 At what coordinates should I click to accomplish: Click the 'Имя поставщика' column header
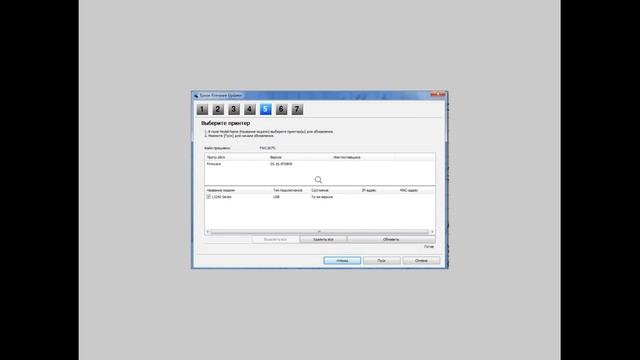pos(347,157)
